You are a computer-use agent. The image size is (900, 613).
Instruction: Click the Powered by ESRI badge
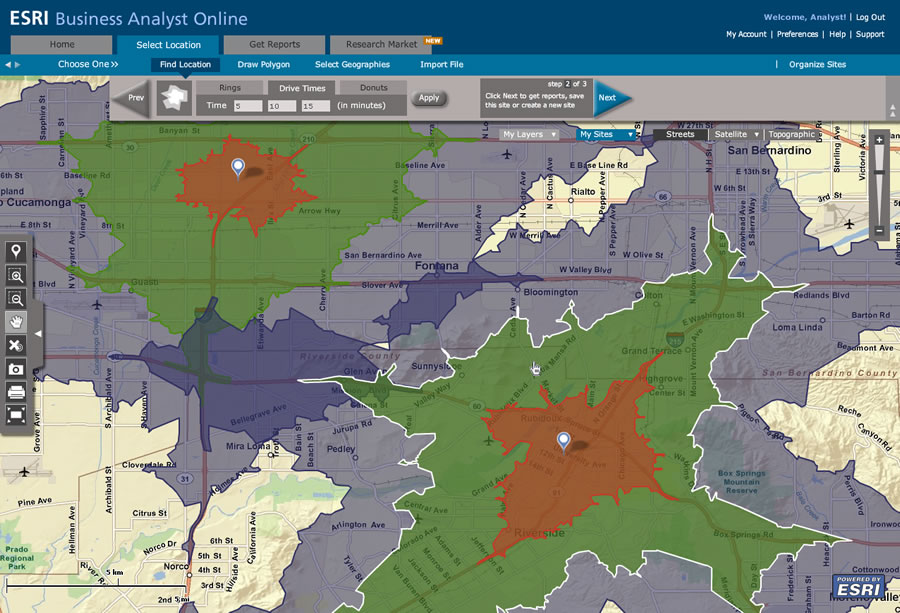pos(859,587)
